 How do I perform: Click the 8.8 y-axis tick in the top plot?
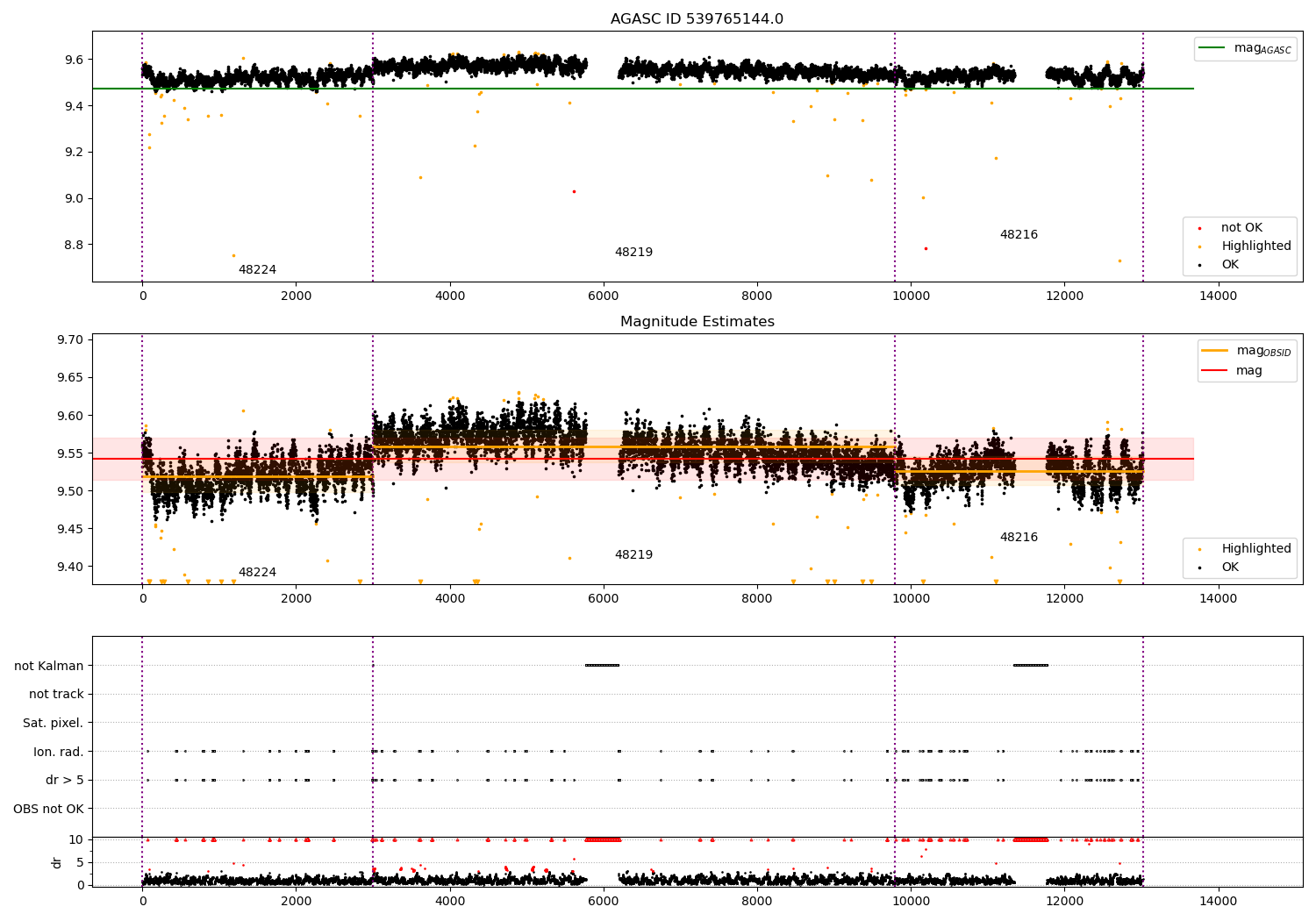74,245
